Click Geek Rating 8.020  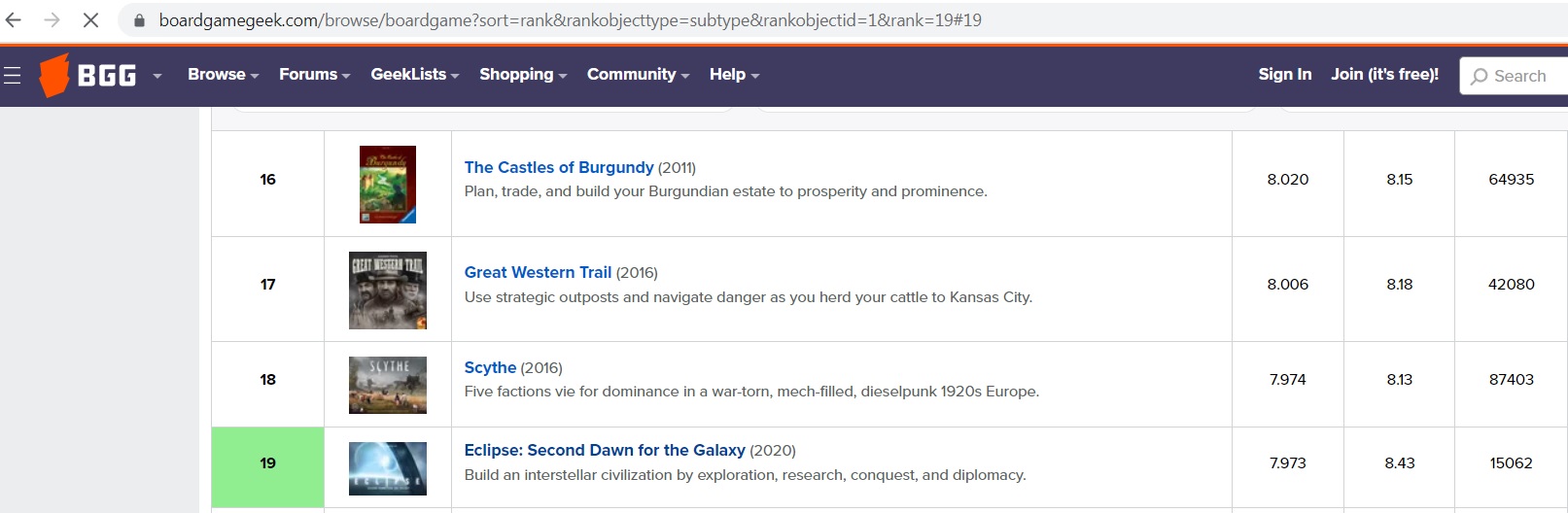(x=1288, y=179)
